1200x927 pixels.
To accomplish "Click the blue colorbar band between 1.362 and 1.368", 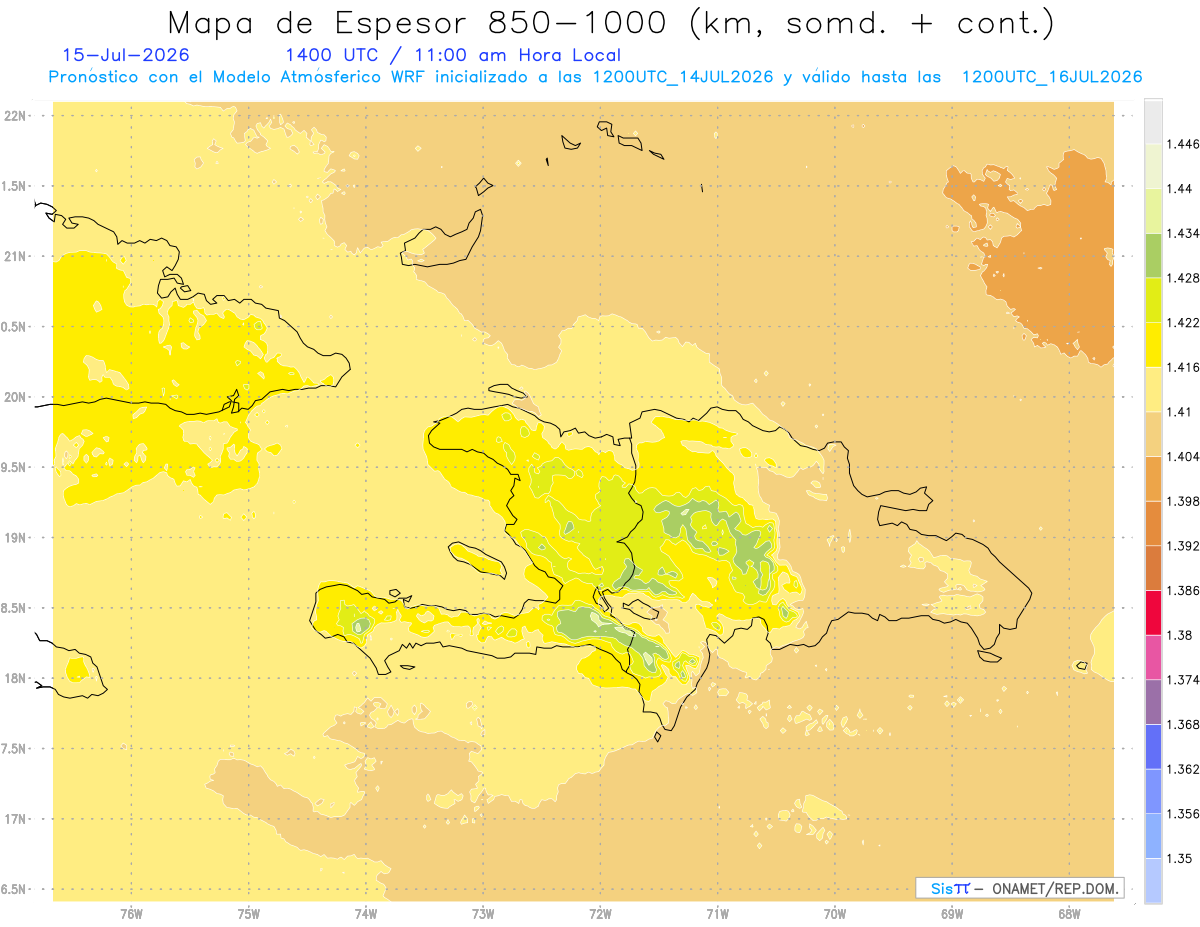I will point(1153,747).
